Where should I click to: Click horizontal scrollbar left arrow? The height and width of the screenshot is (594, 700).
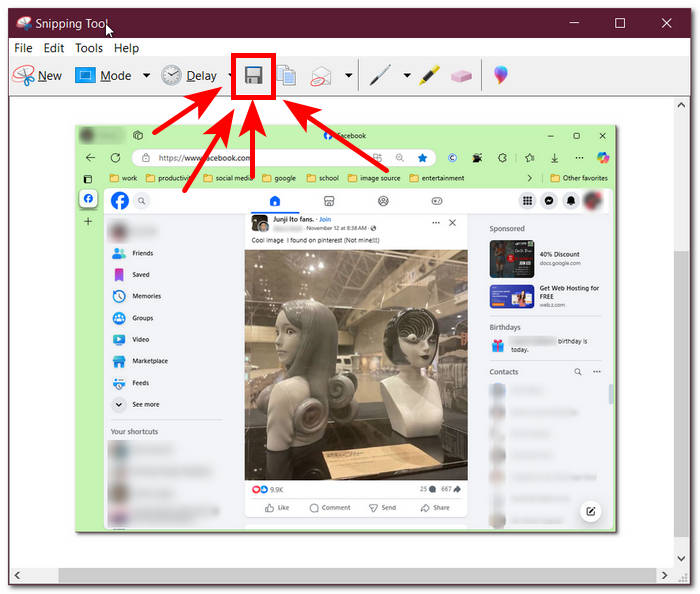pos(17,575)
